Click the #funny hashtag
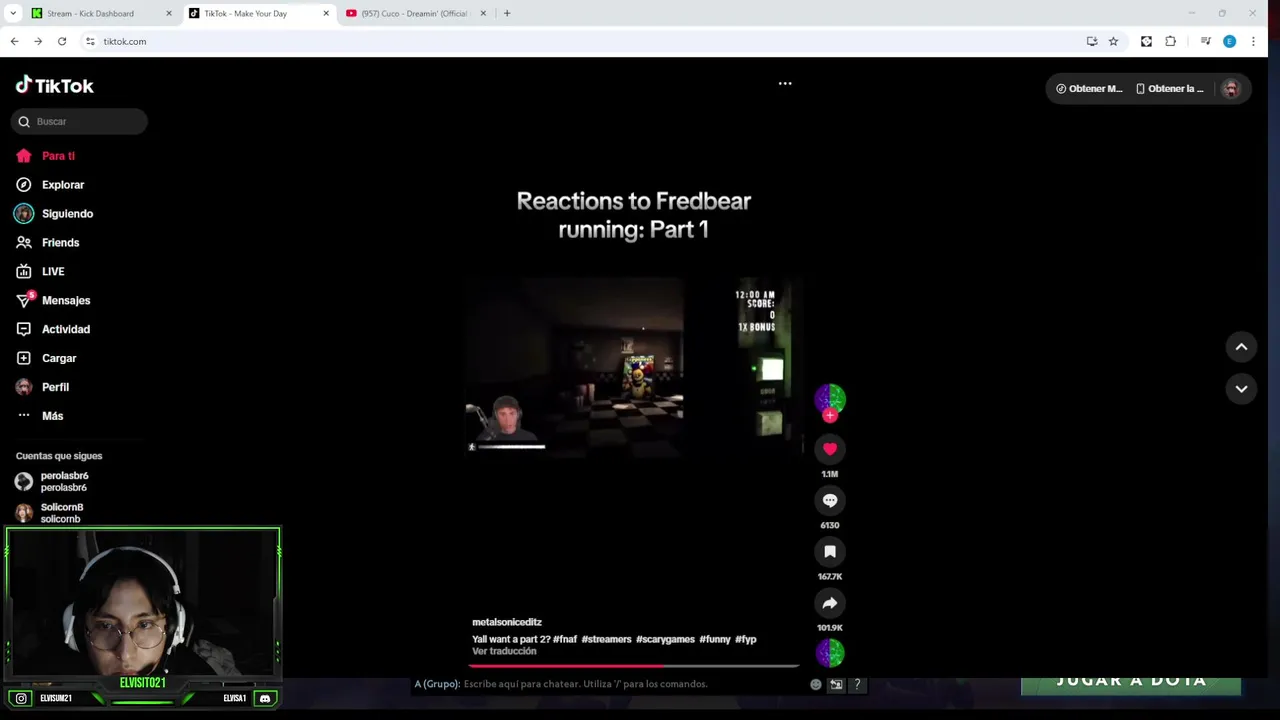The width and height of the screenshot is (1280, 720). click(715, 639)
